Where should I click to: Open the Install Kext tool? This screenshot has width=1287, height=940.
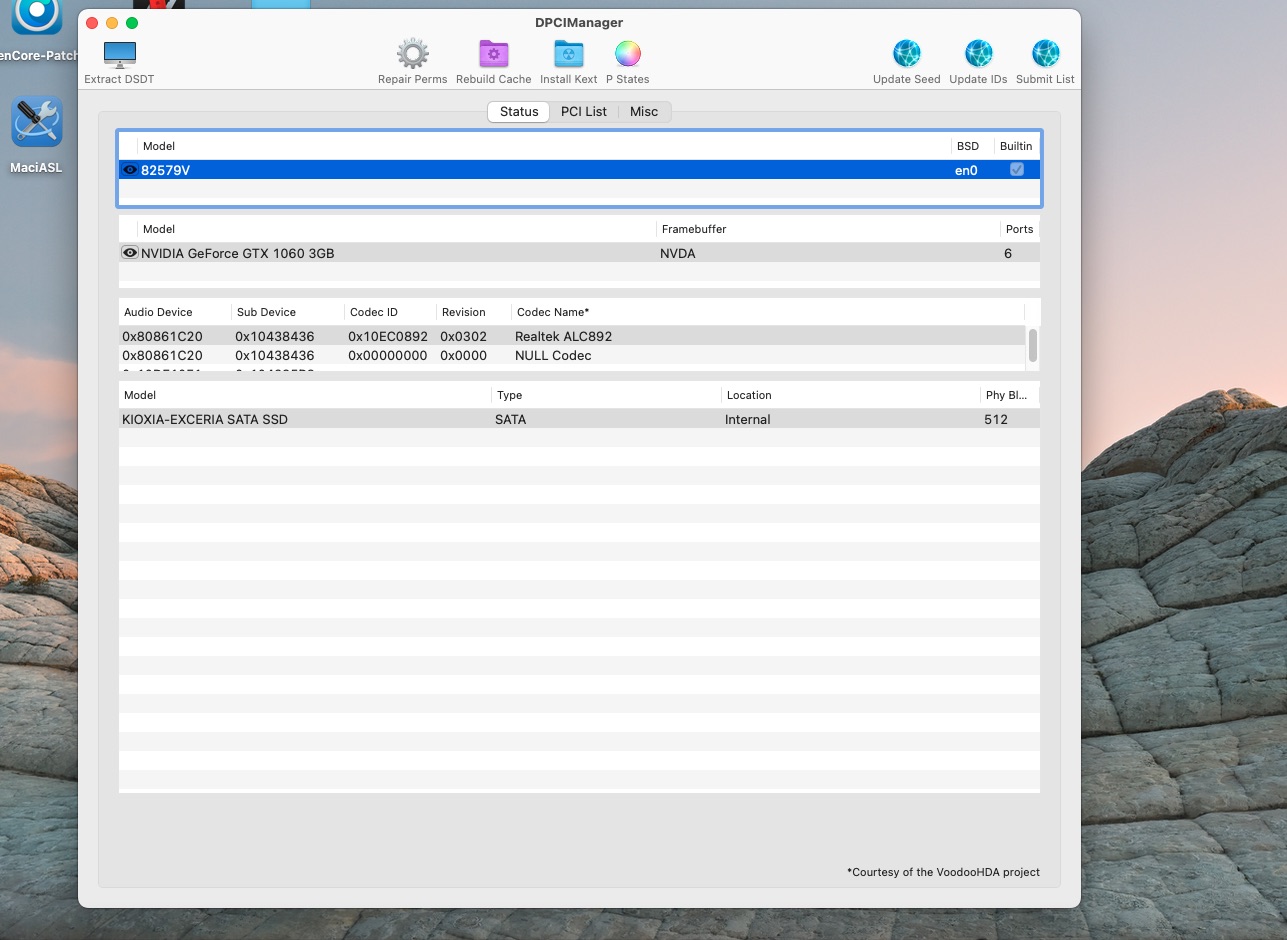pyautogui.click(x=568, y=55)
